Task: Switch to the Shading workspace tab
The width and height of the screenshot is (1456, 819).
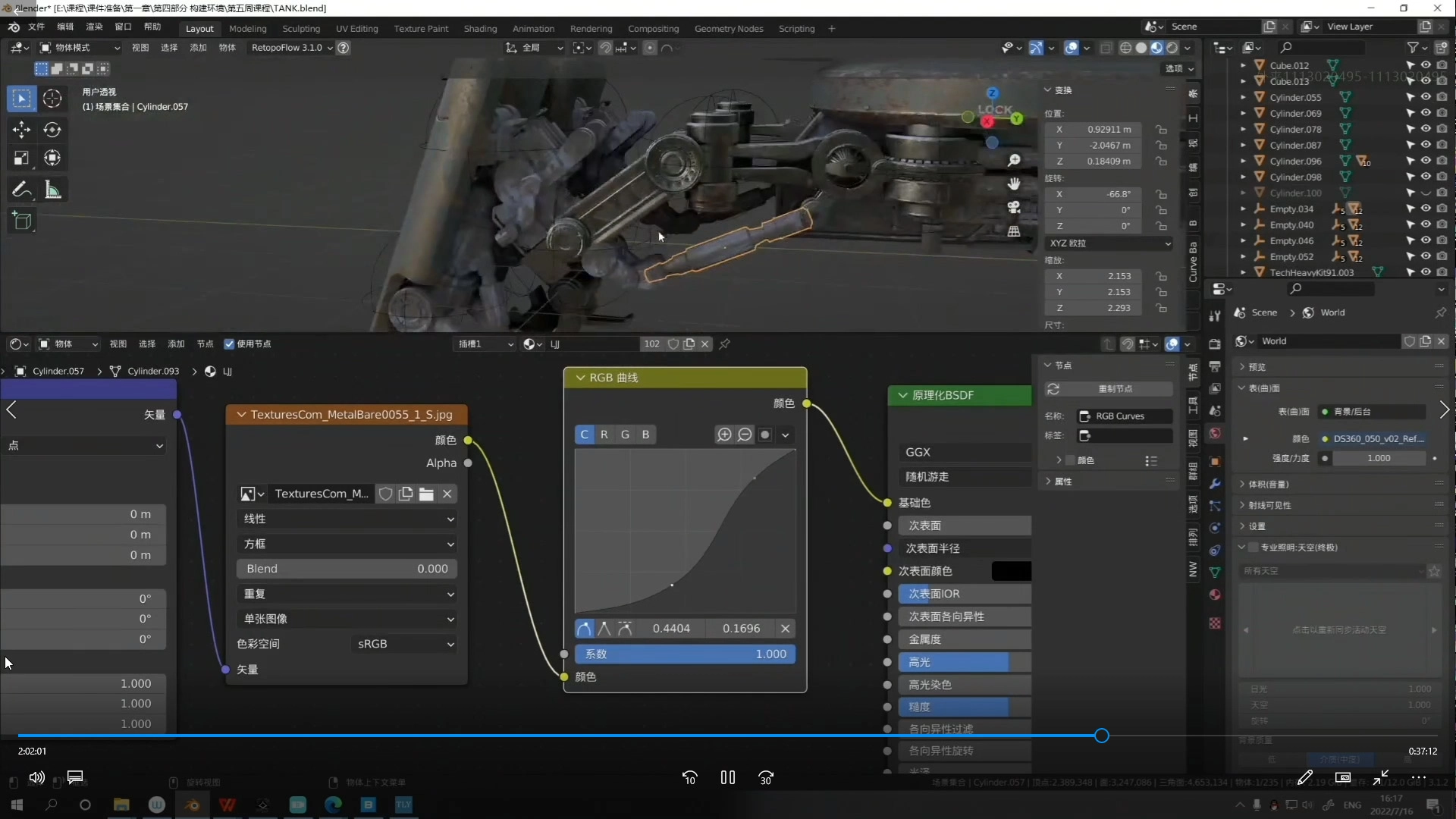Action: [480, 28]
